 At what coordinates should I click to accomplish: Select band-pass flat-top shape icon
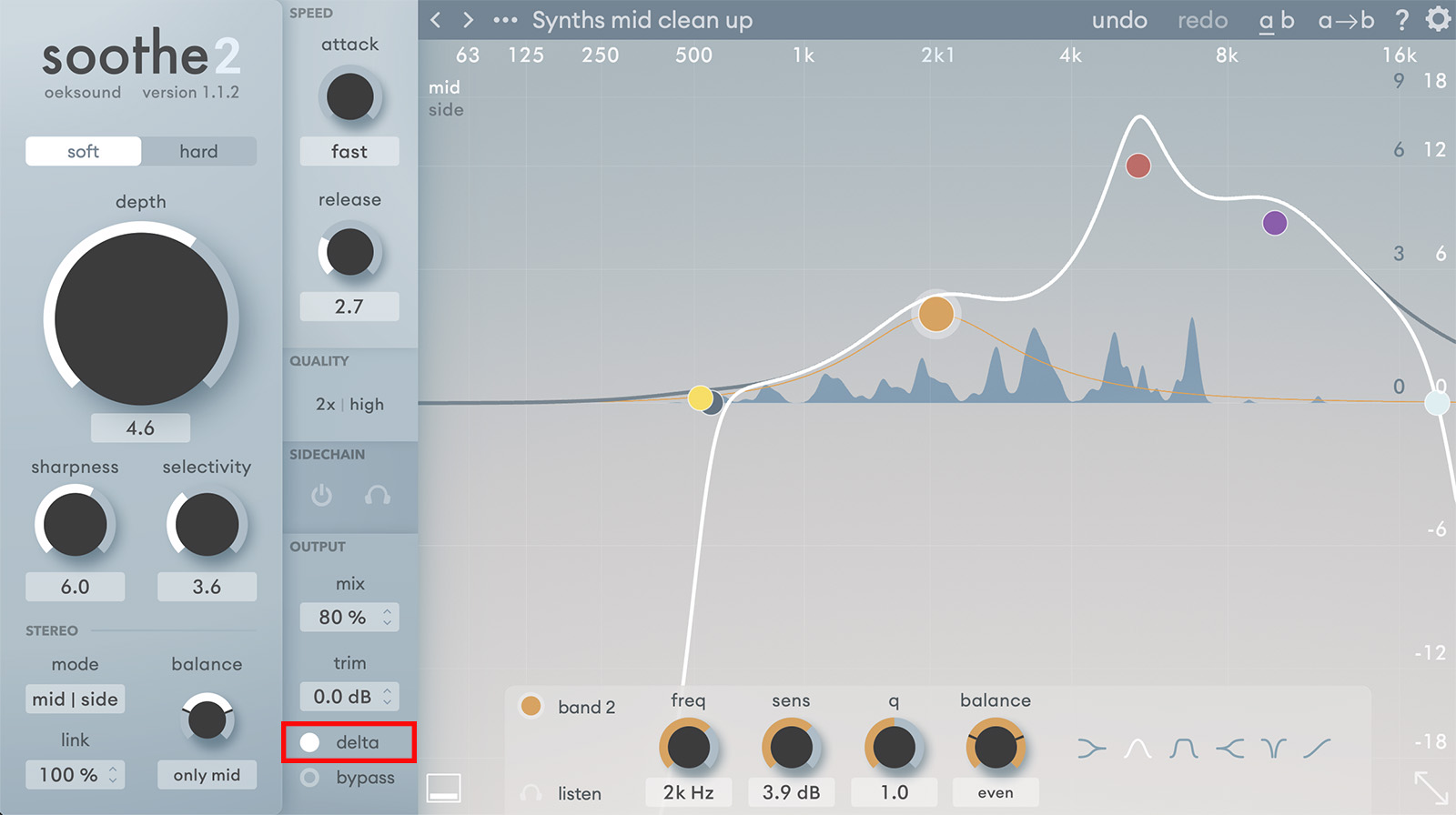click(x=1183, y=749)
